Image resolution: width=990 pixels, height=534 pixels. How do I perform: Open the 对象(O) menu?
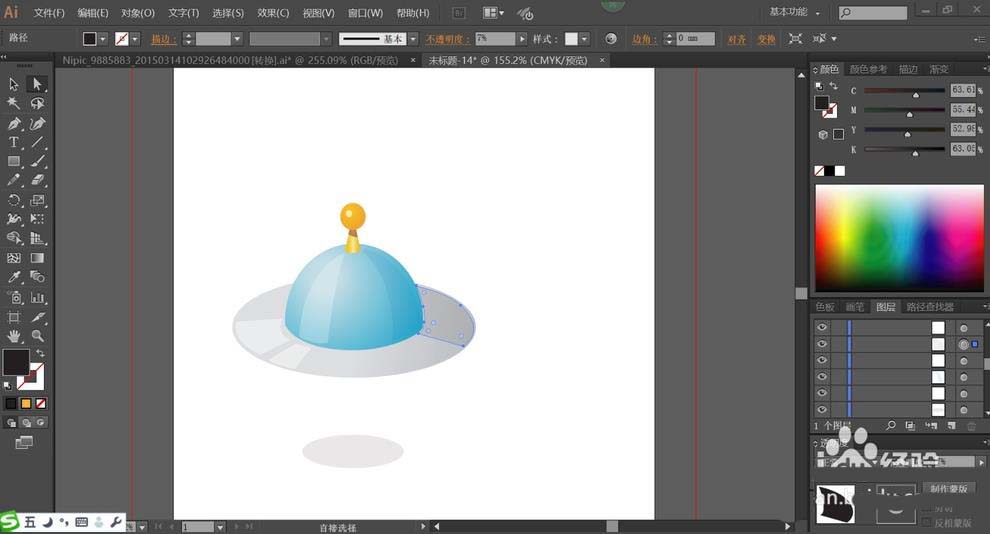(x=138, y=13)
